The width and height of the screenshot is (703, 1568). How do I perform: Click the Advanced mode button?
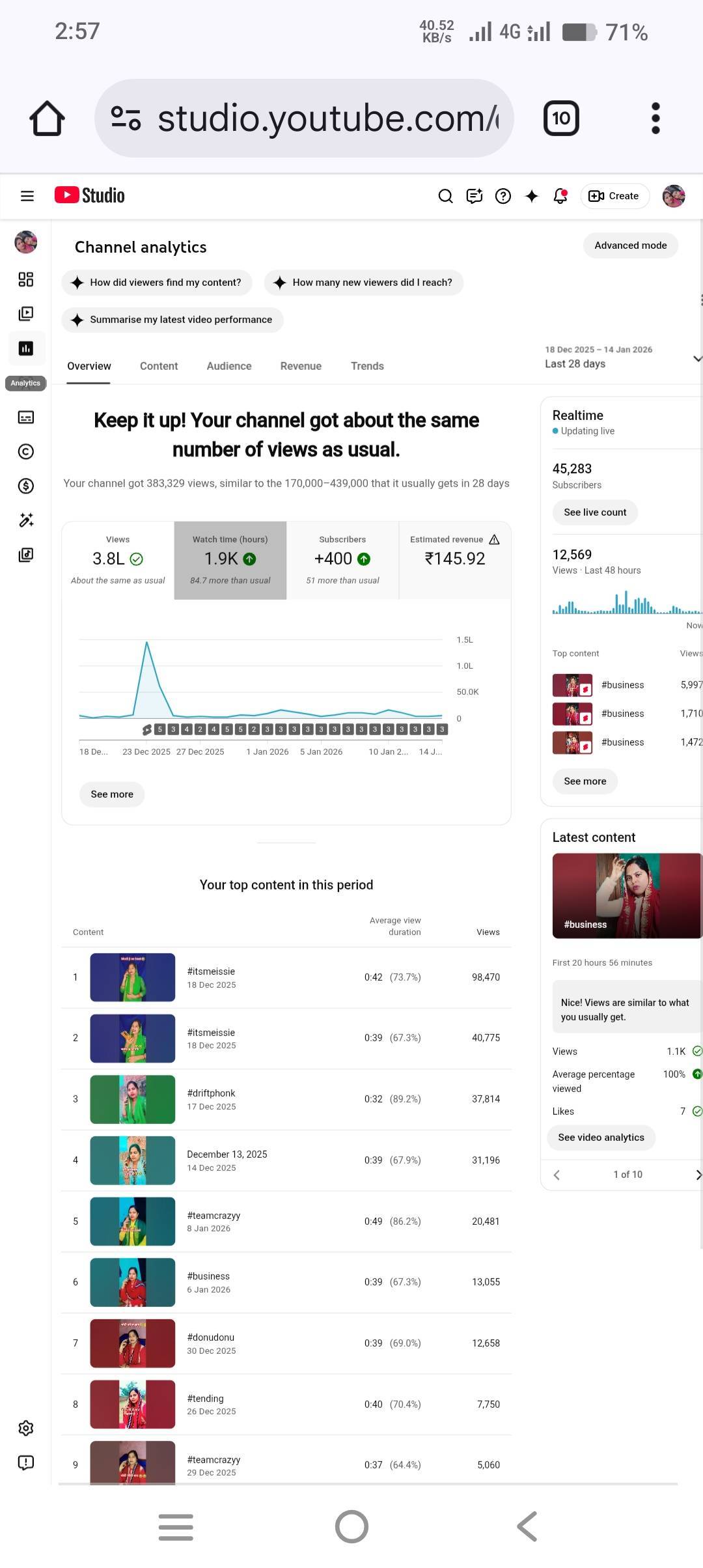tap(630, 245)
